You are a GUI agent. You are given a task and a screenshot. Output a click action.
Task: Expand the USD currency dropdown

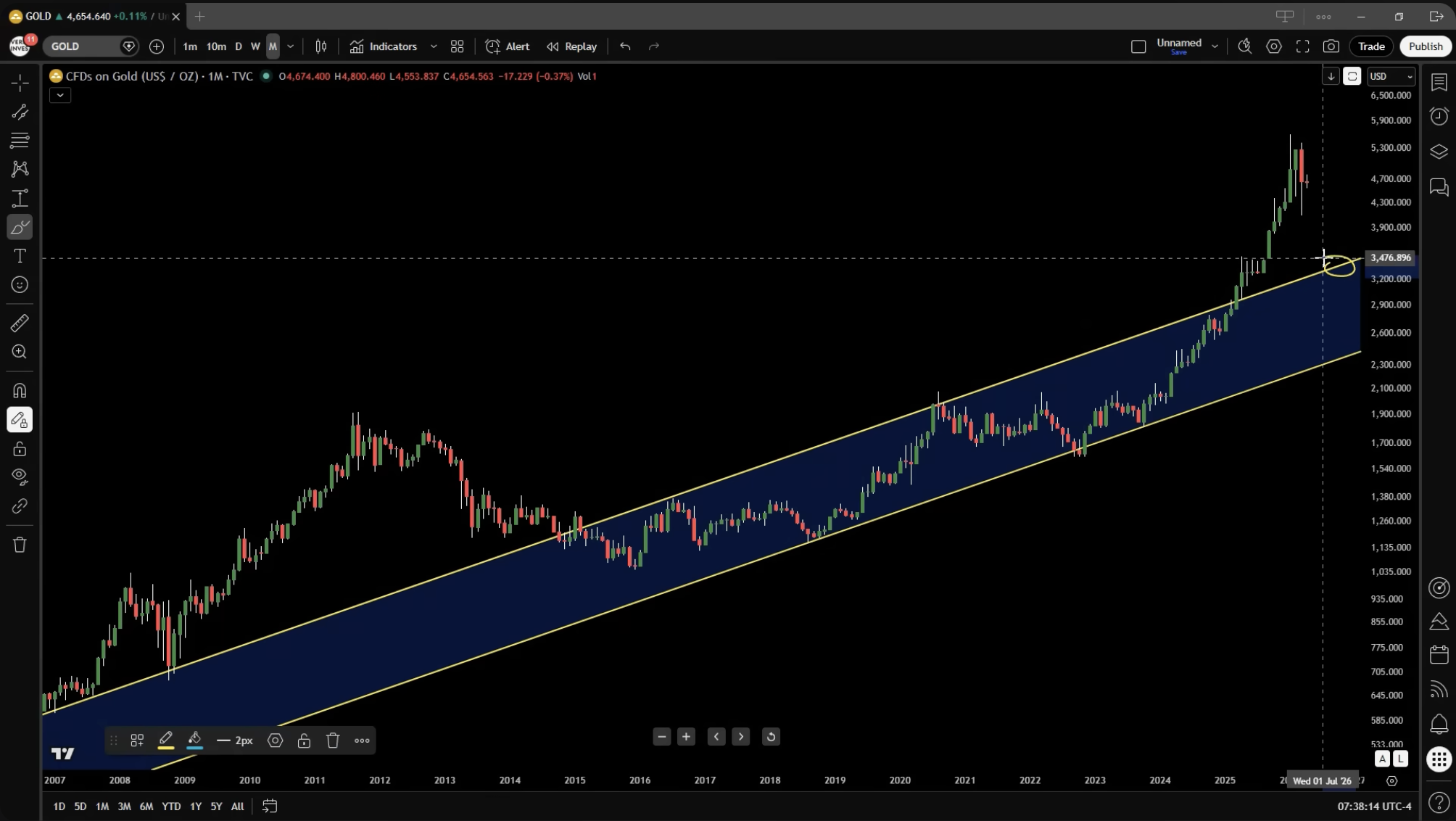(x=1391, y=76)
